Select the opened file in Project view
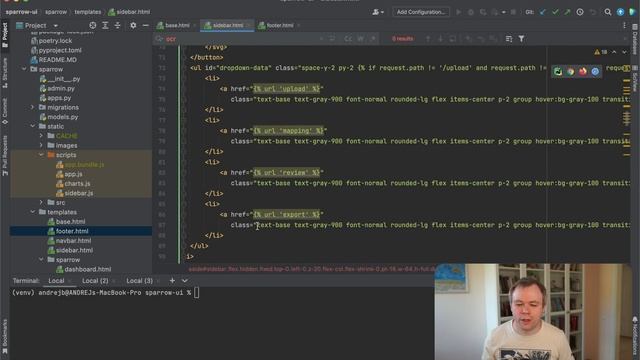 coord(93,25)
